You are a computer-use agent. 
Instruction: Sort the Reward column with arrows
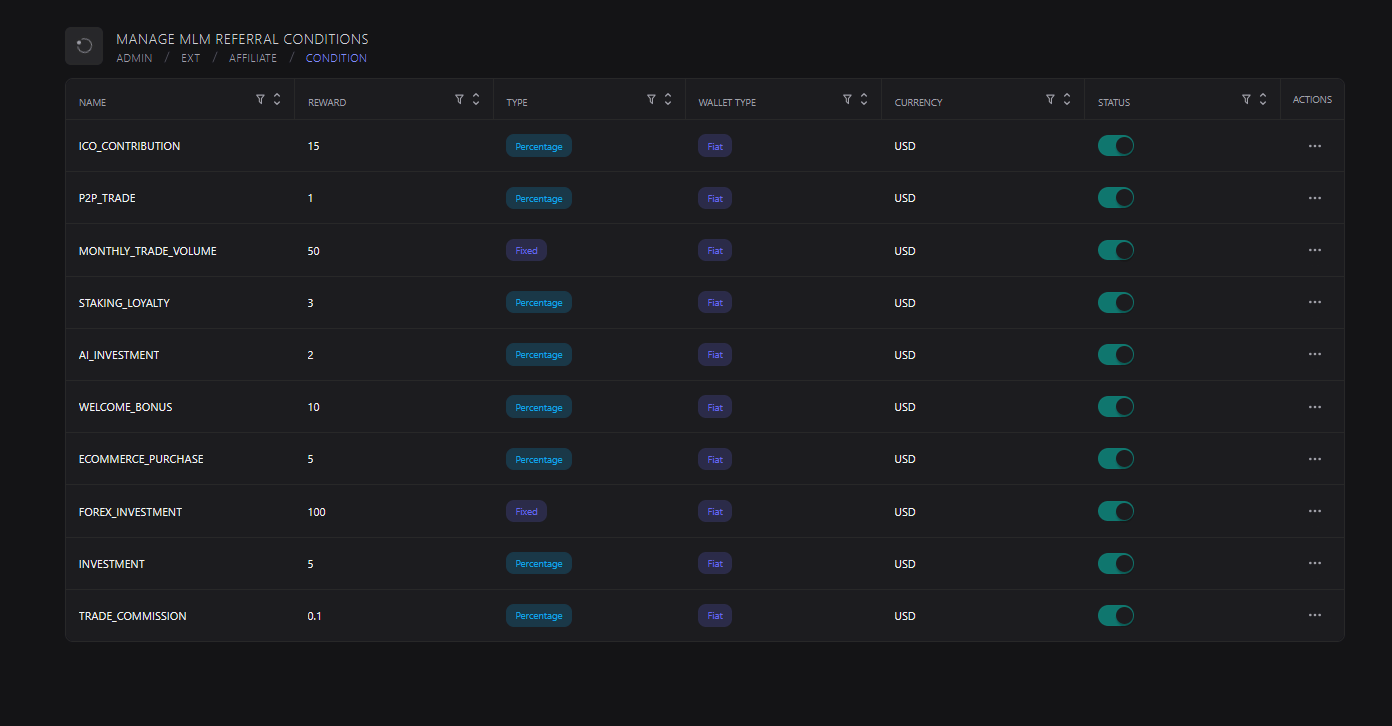tap(476, 99)
